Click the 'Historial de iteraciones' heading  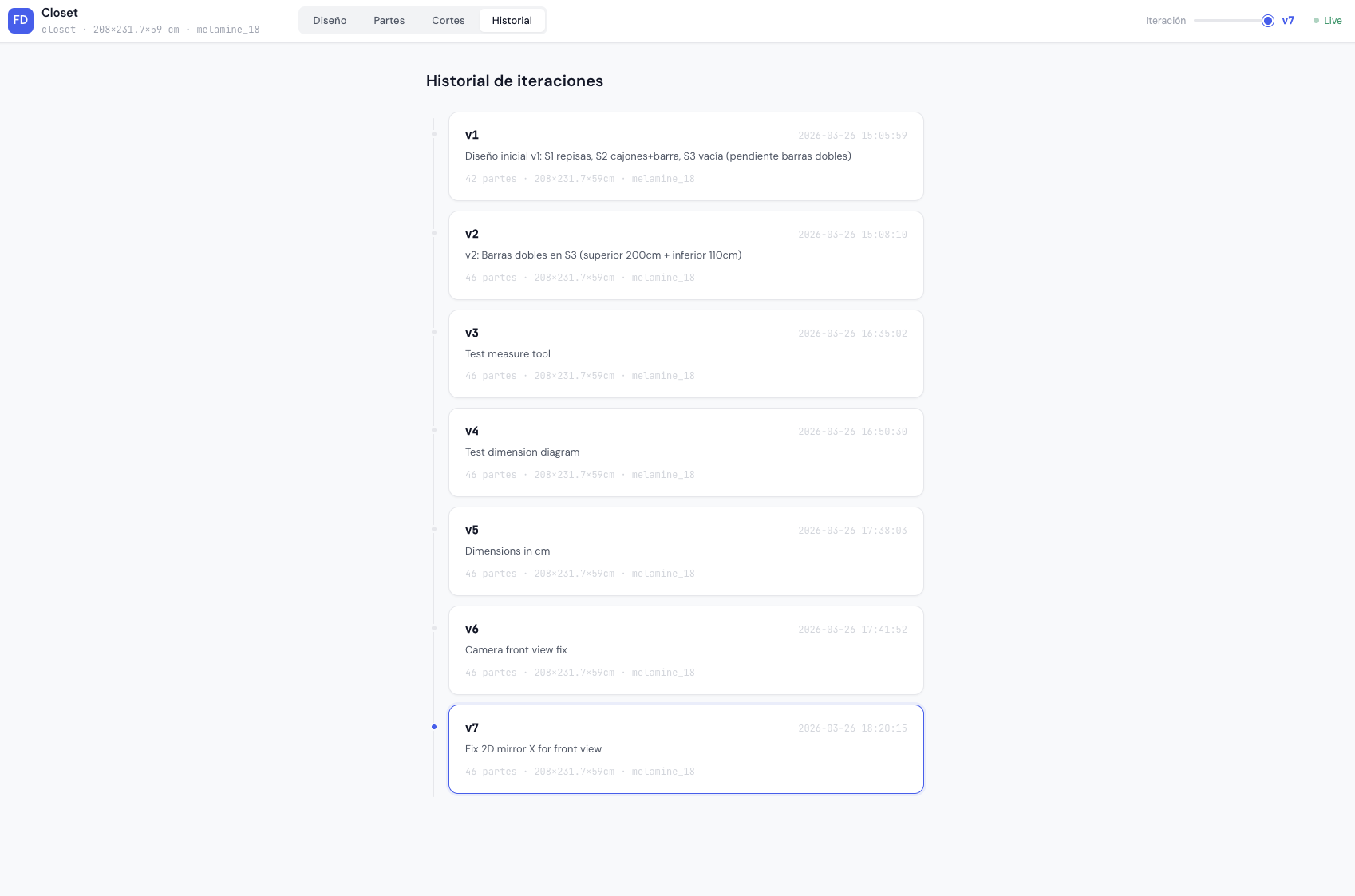click(x=515, y=81)
